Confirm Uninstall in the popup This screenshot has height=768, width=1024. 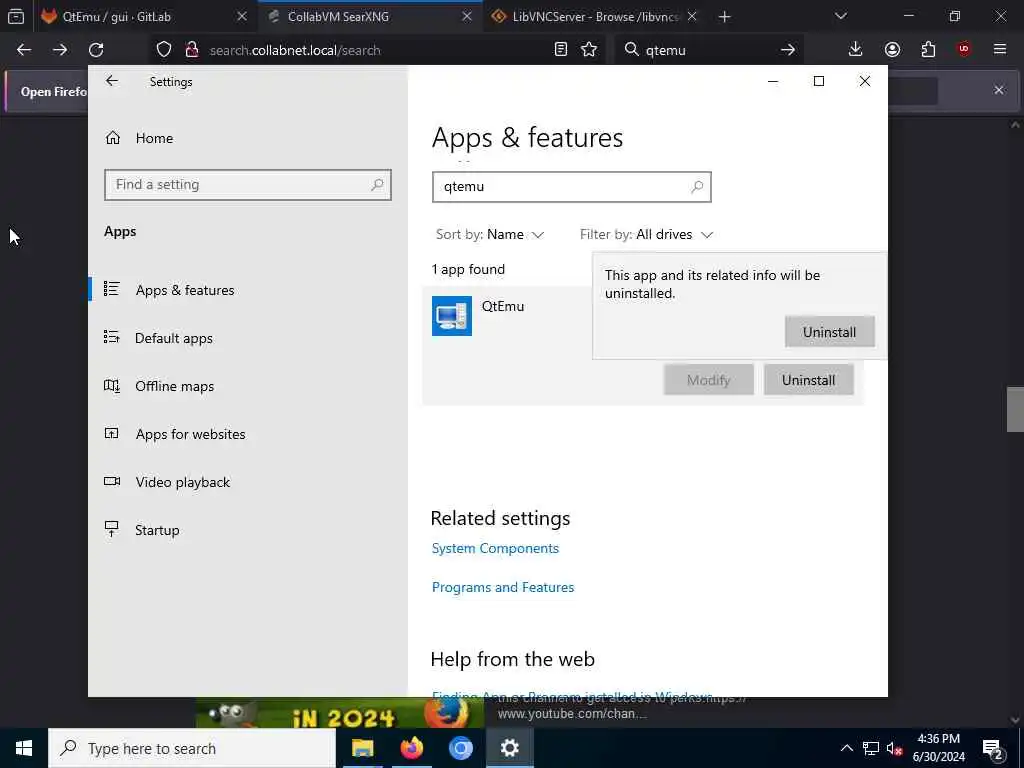[829, 332]
